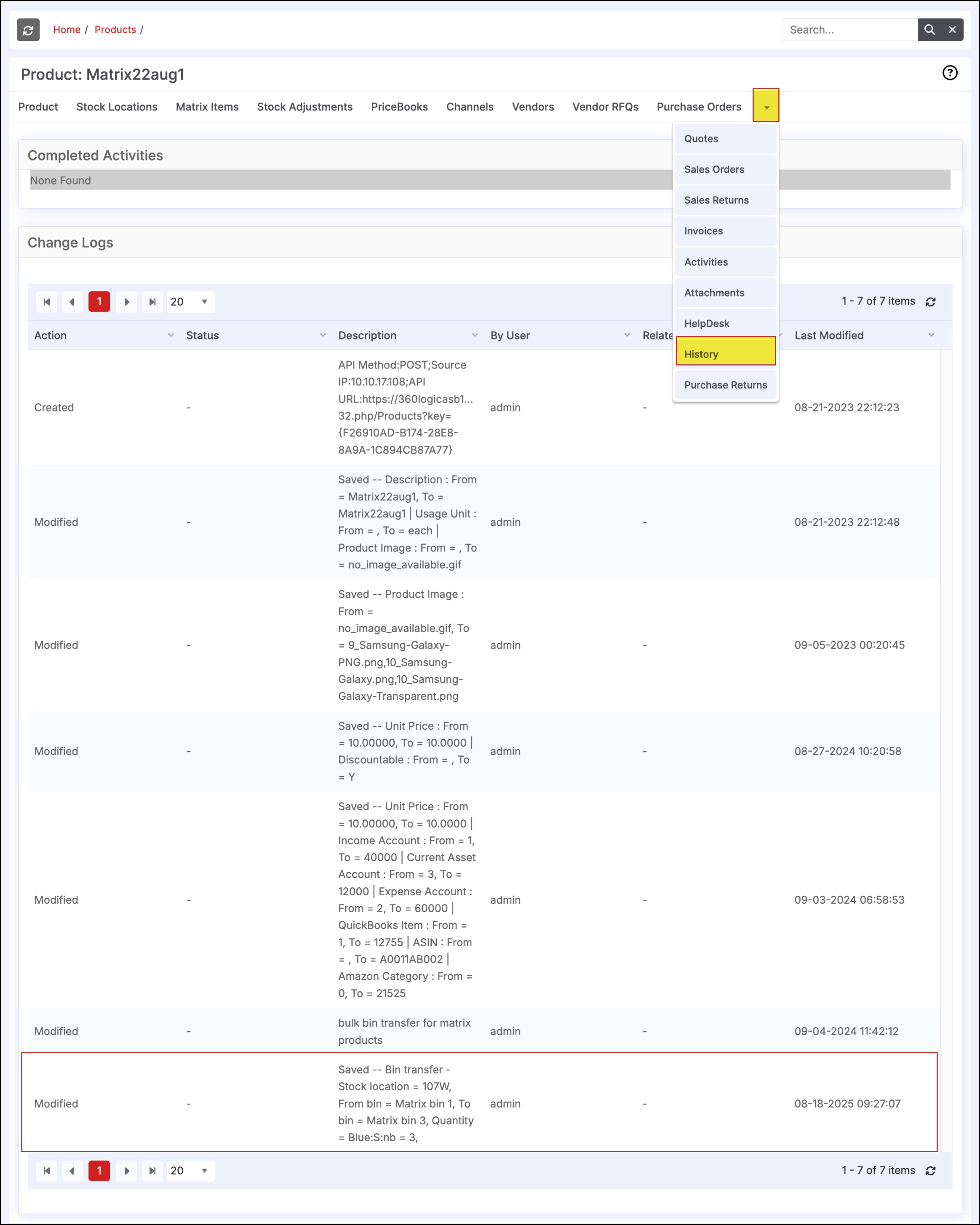Go to first page in top pager
Screen dimensions: 980x1225
[47, 302]
